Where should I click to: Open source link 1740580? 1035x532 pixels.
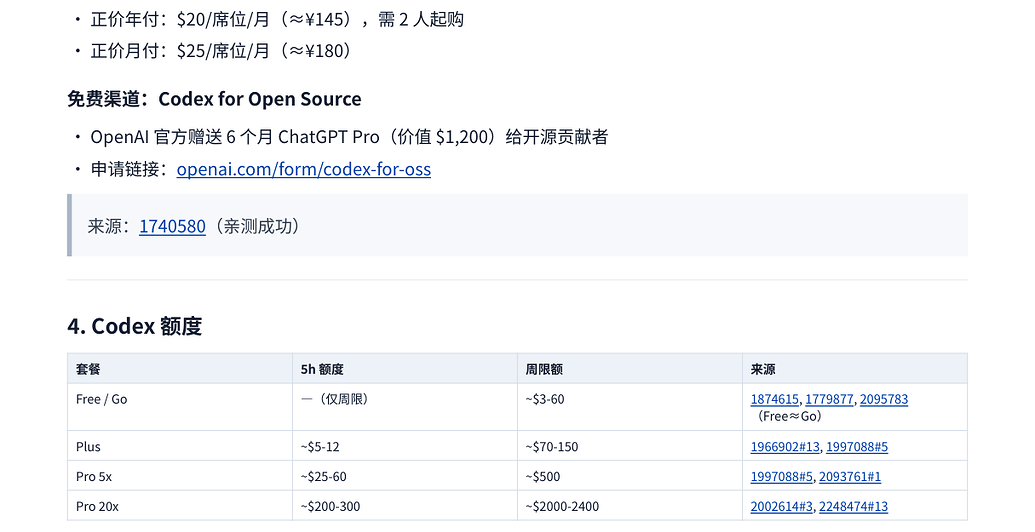point(172,226)
